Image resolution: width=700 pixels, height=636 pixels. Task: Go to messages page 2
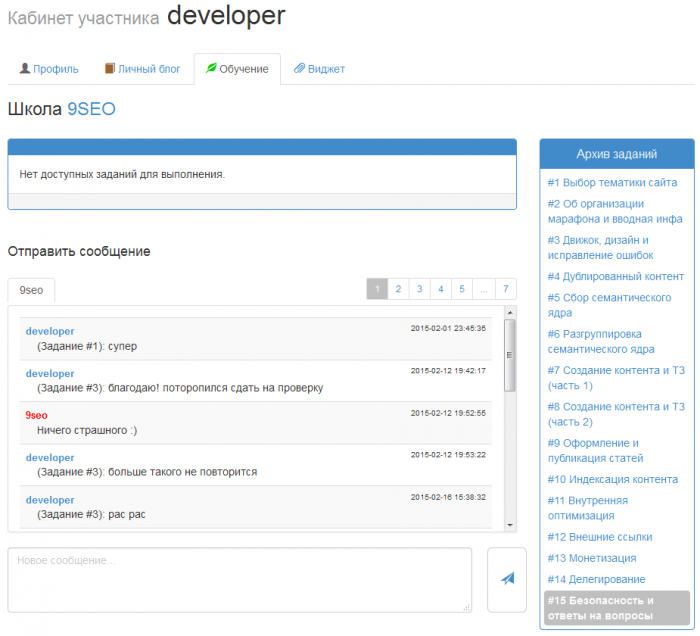(398, 289)
